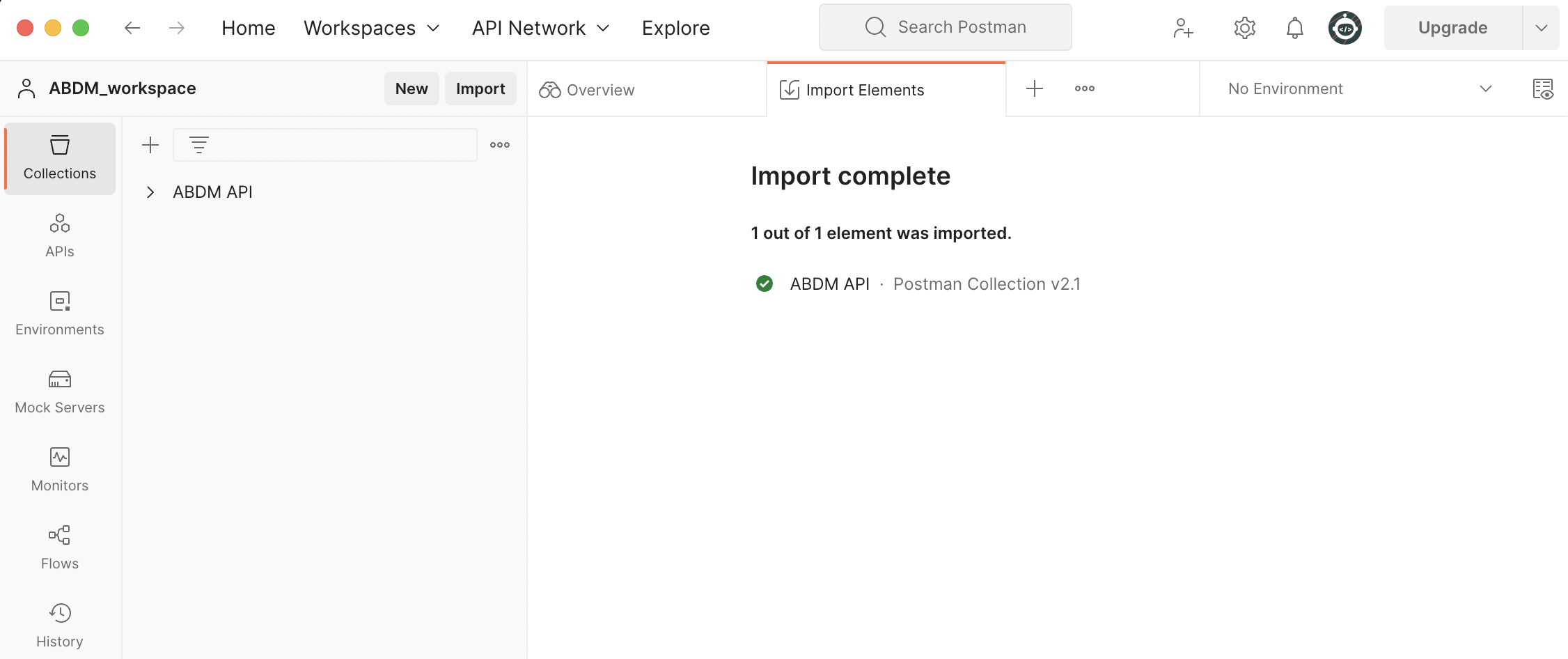Open the Collections sidebar section
Image resolution: width=1568 pixels, height=659 pixels.
click(x=60, y=158)
